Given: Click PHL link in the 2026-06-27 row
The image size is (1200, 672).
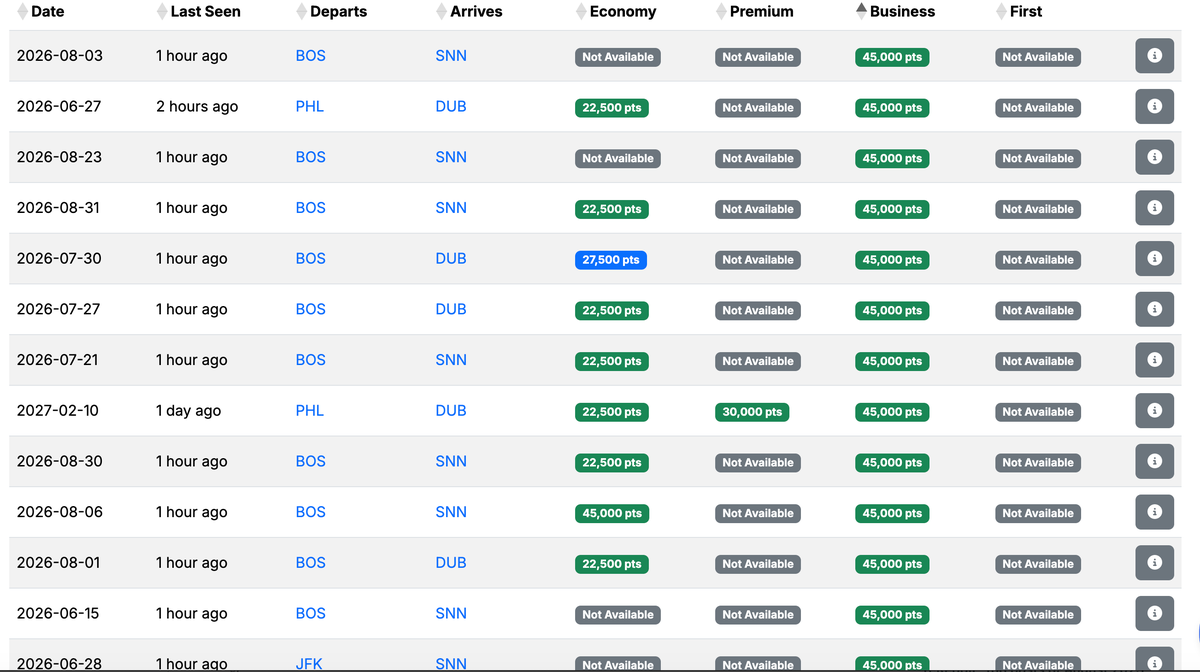Looking at the screenshot, I should point(310,106).
